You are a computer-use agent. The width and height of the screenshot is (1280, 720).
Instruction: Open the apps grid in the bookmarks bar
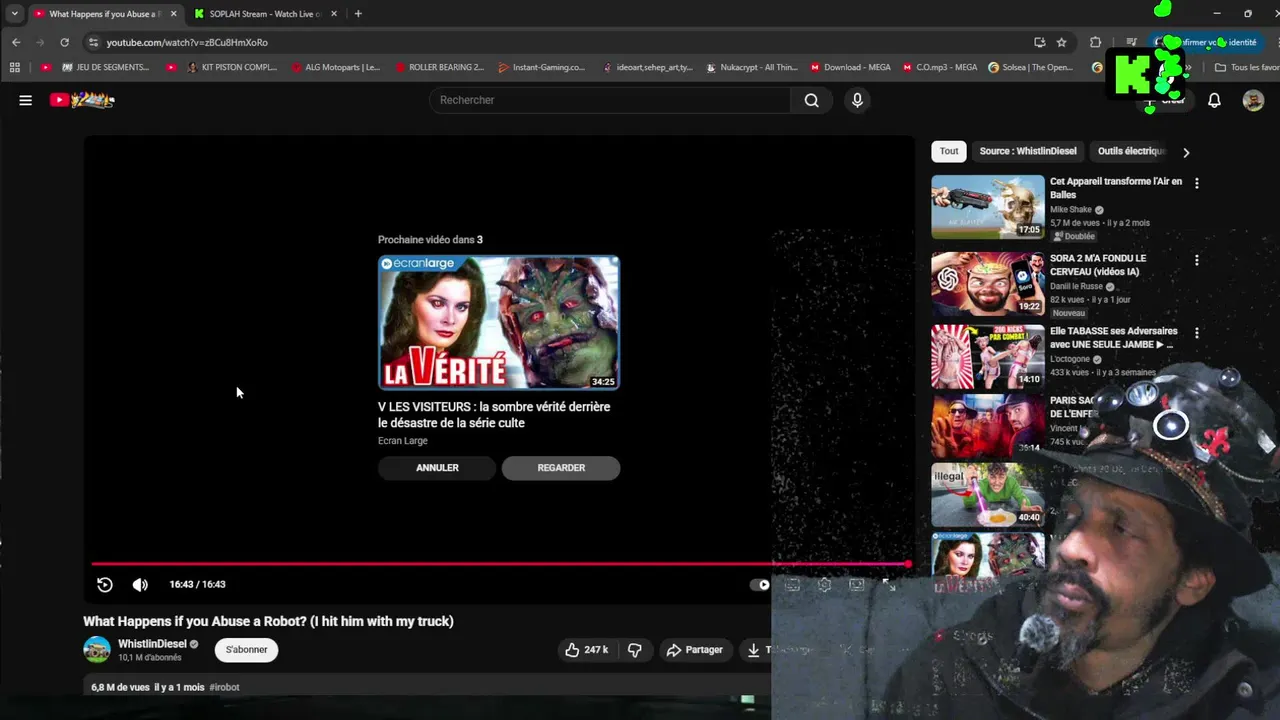click(14, 67)
